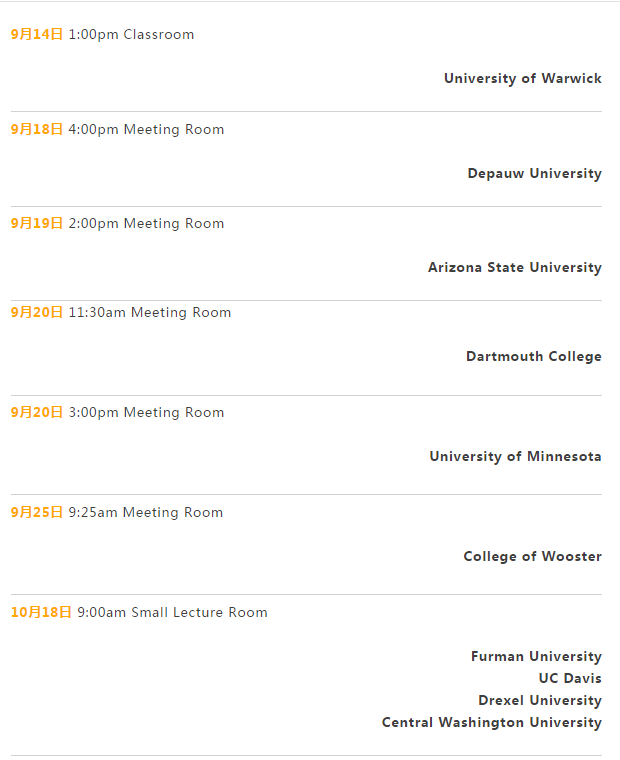The image size is (620, 760).
Task: Click the UC Davis link
Action: pos(569,678)
